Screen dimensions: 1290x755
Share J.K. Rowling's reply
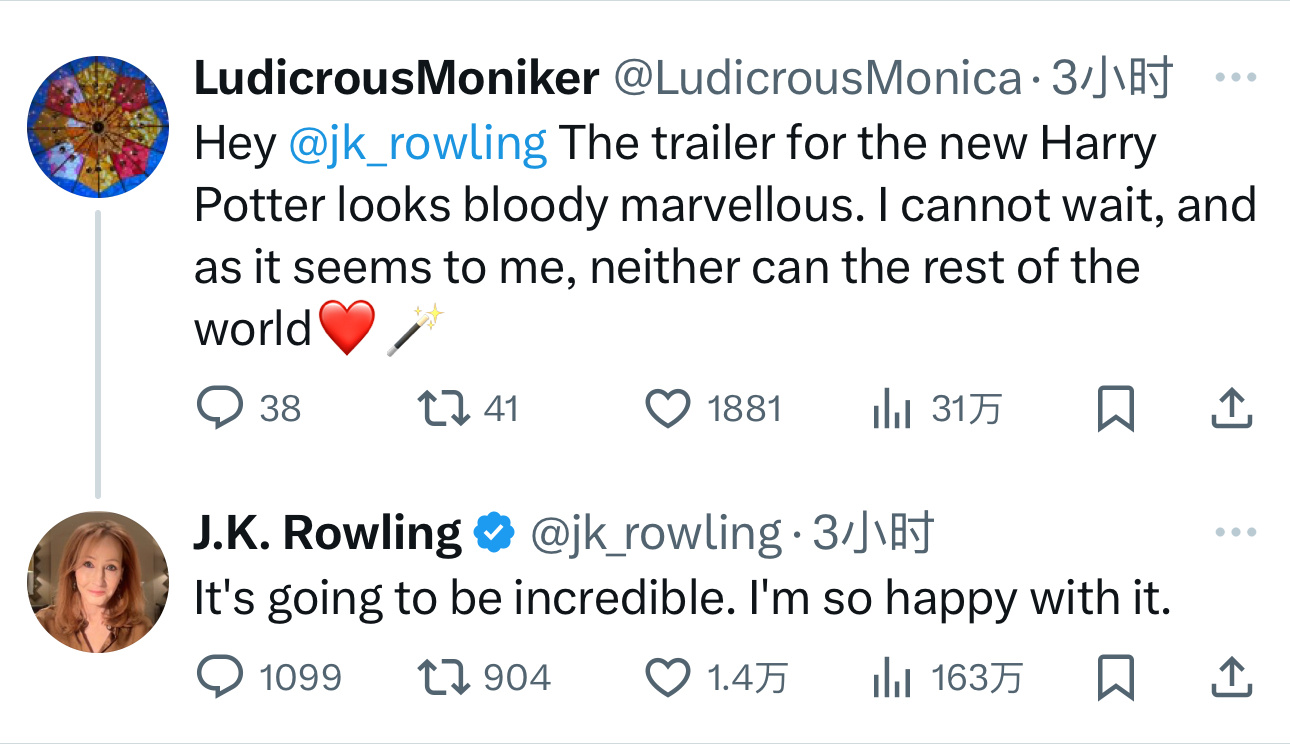tap(1231, 678)
